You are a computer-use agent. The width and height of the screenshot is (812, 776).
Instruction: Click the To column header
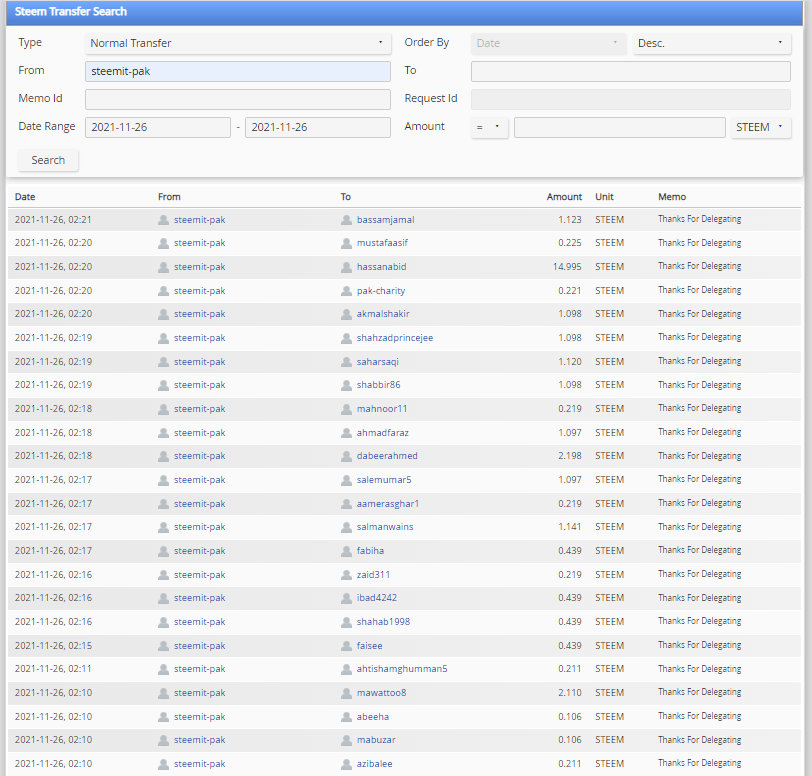tap(345, 197)
